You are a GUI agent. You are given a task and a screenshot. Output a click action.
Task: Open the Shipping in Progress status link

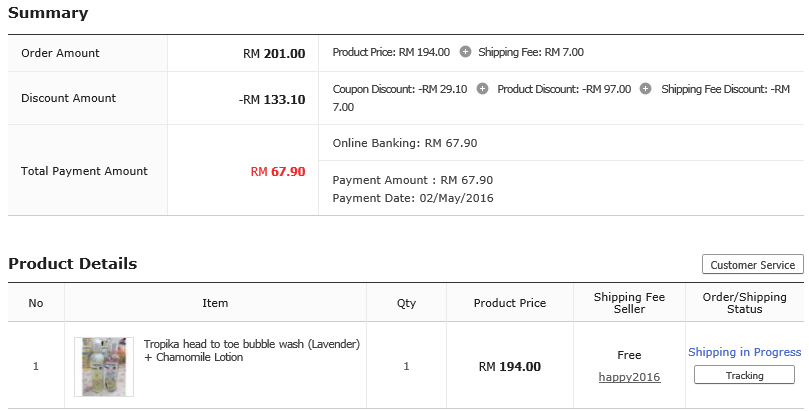tap(744, 352)
